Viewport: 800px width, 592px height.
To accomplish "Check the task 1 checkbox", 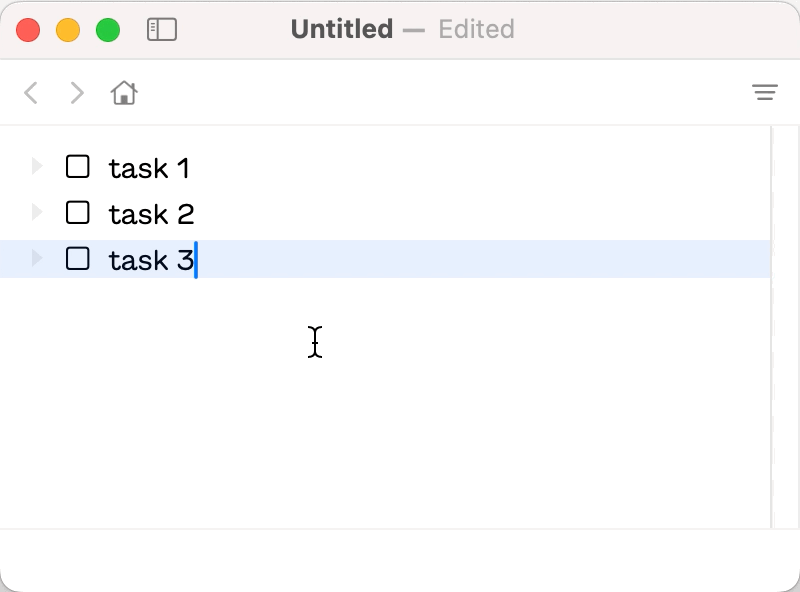I will (78, 166).
